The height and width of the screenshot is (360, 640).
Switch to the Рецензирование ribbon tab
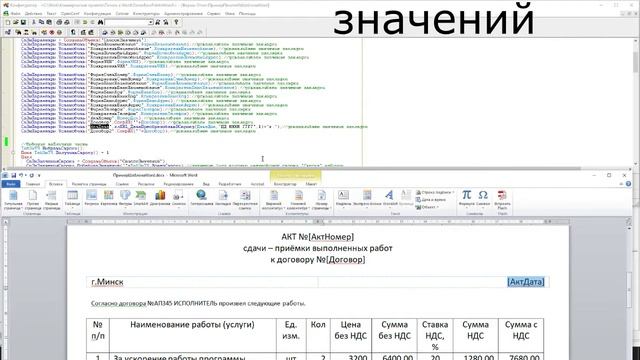(178, 184)
